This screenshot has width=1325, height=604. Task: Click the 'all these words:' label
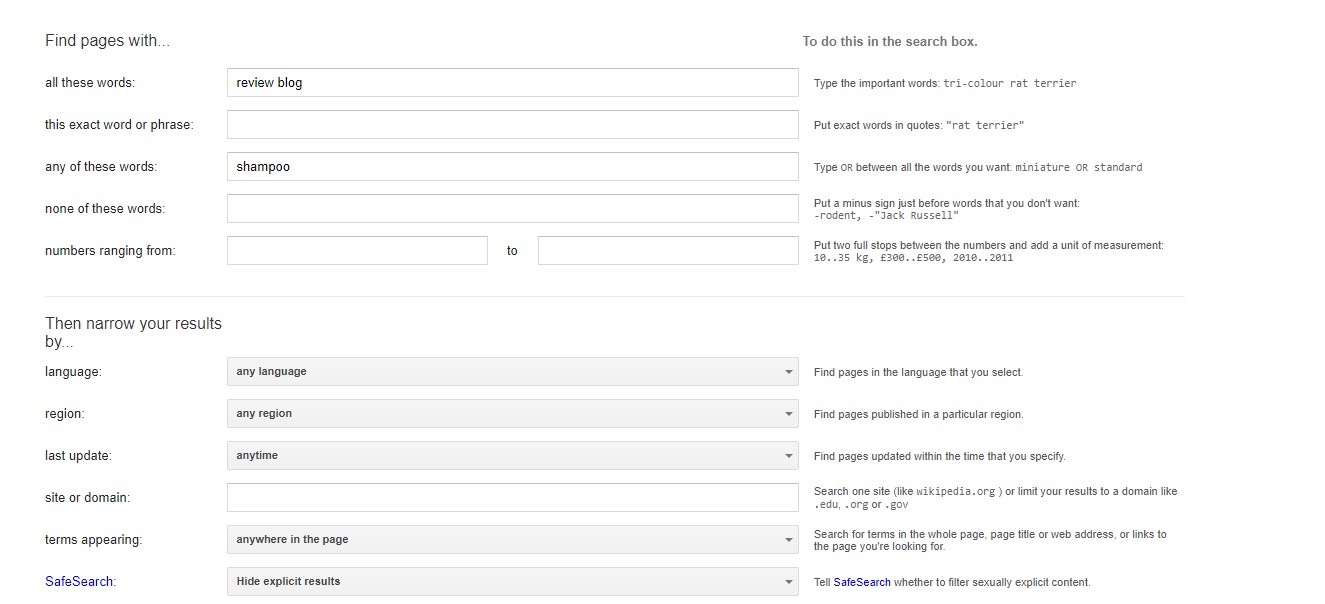click(90, 83)
